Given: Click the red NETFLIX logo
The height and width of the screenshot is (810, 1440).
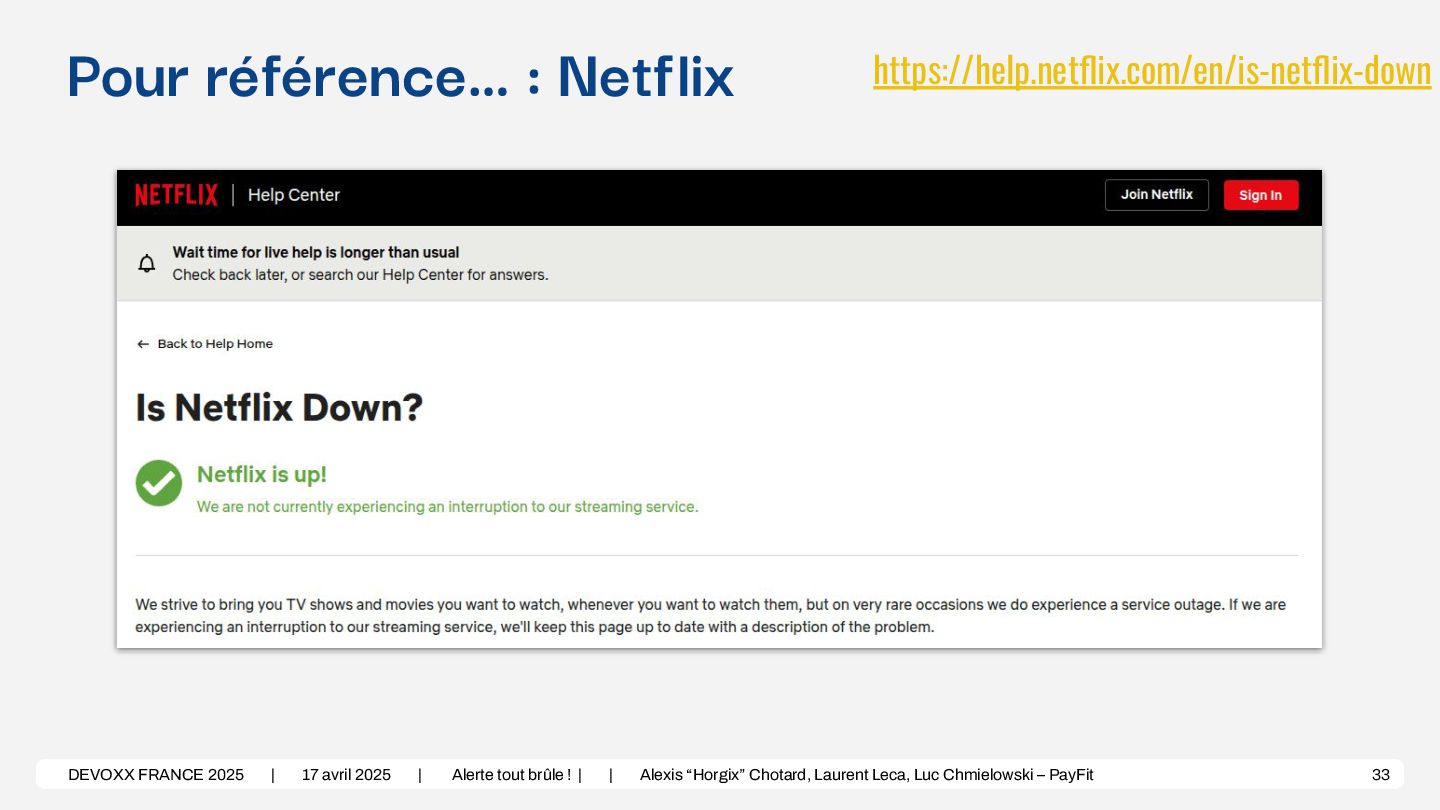Looking at the screenshot, I should pyautogui.click(x=176, y=195).
